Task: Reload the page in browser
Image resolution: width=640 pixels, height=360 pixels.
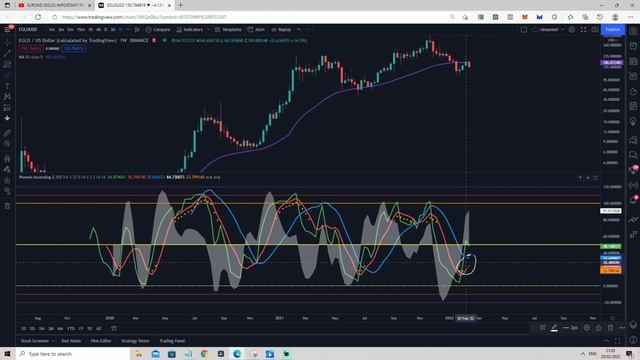Action: 38,17
